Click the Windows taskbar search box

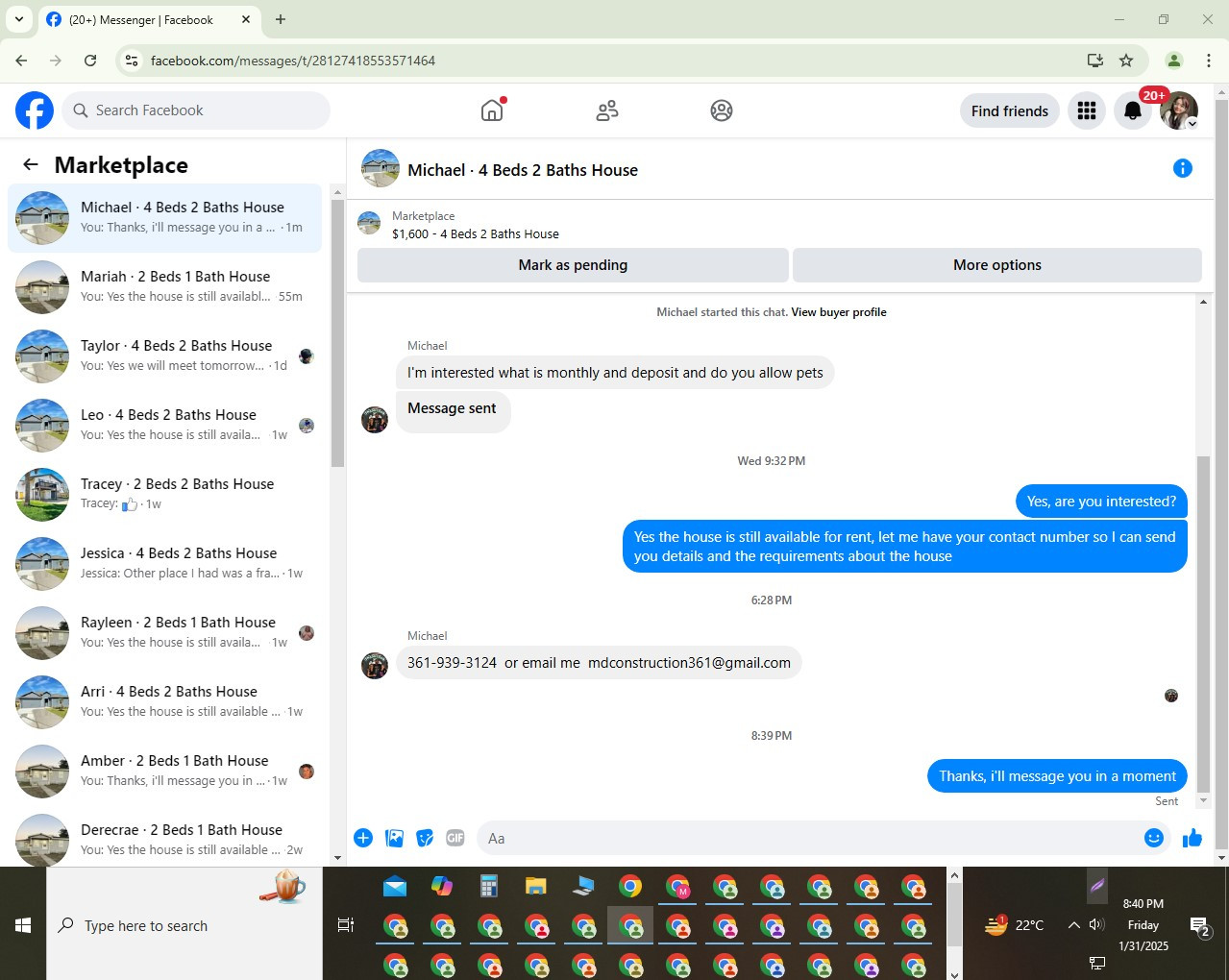[x=184, y=925]
